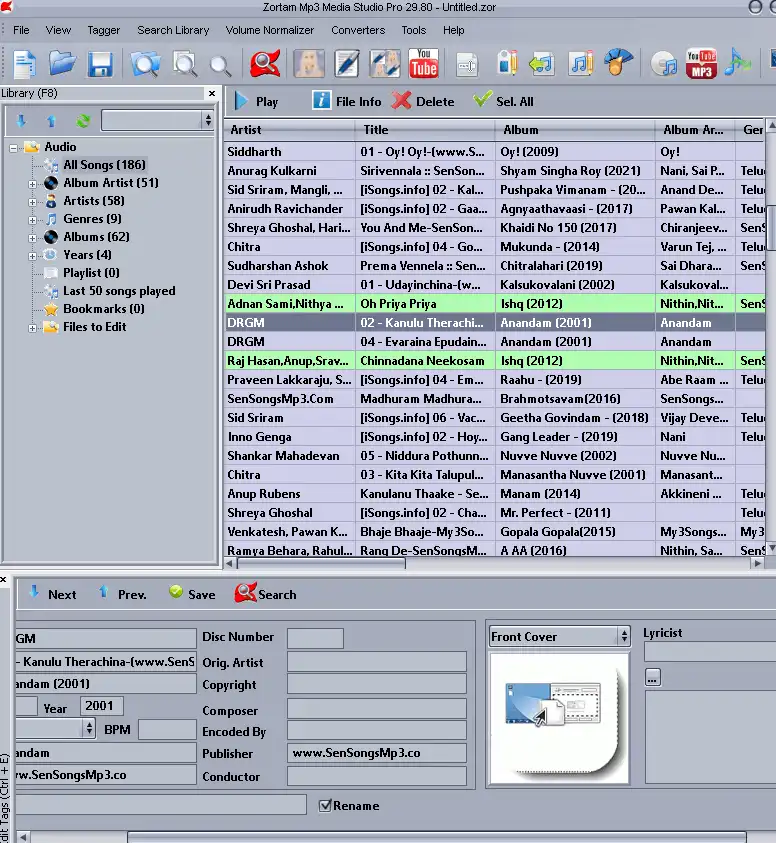Open the Tagger menu
The height and width of the screenshot is (843, 776).
[x=103, y=30]
